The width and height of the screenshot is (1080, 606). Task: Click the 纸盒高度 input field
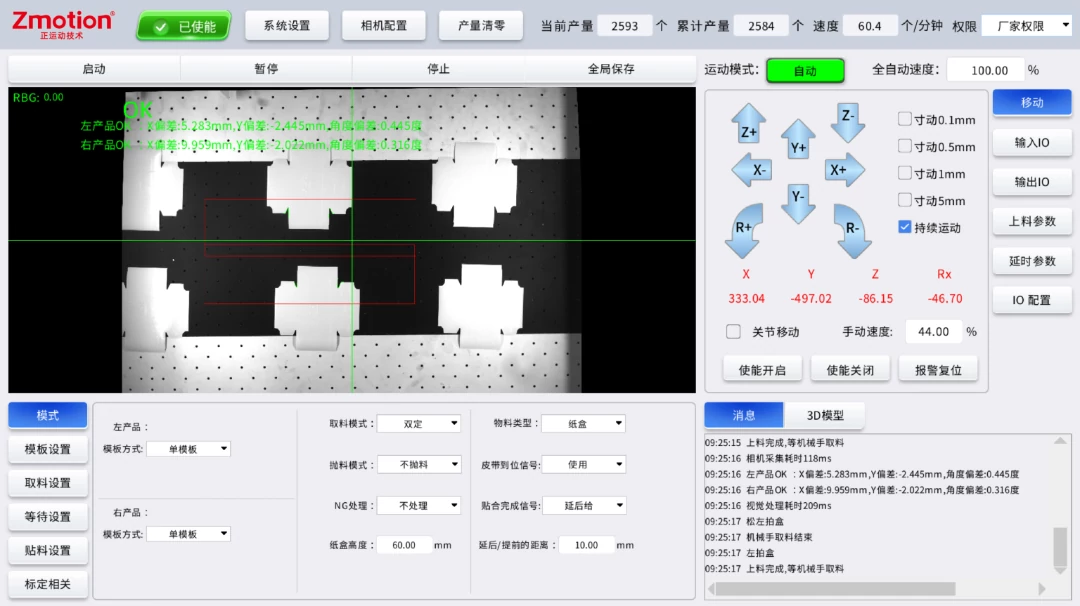404,545
